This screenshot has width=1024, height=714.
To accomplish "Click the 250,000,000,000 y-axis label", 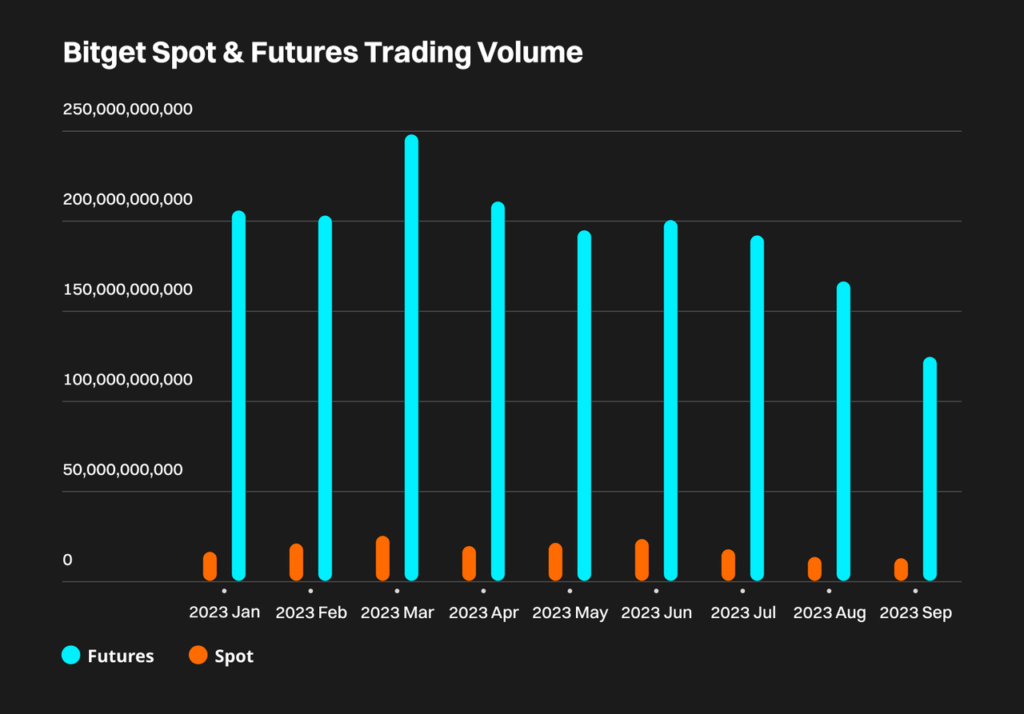I will click(128, 109).
